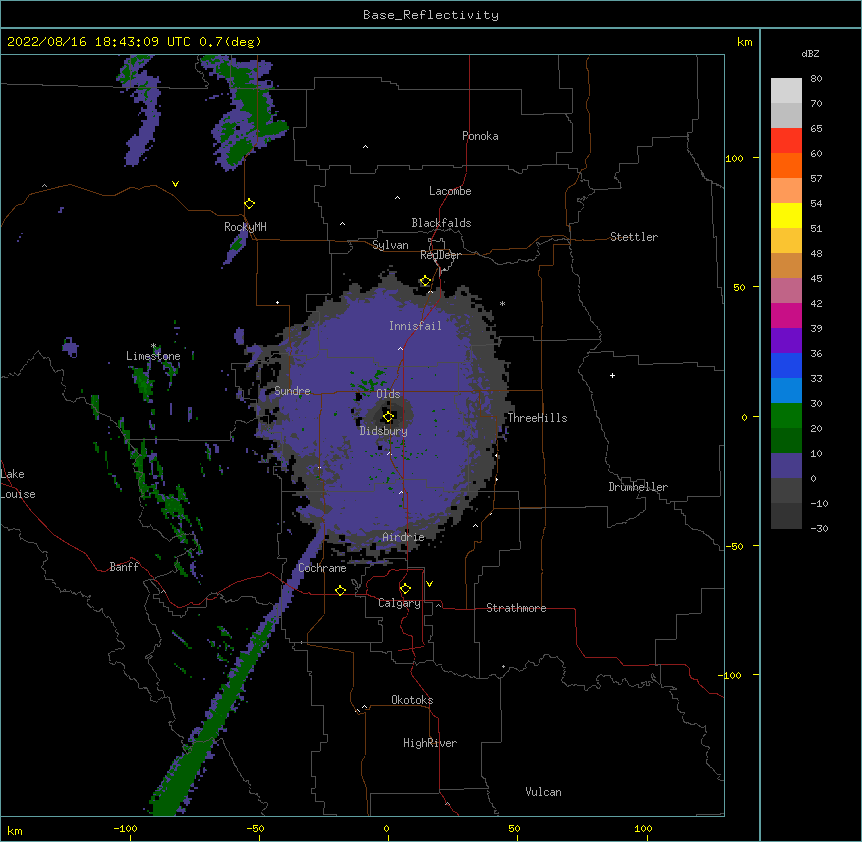Pick the yellow 51-54 dBZ legend swatch
Screen dimensions: 862x842
(786, 215)
